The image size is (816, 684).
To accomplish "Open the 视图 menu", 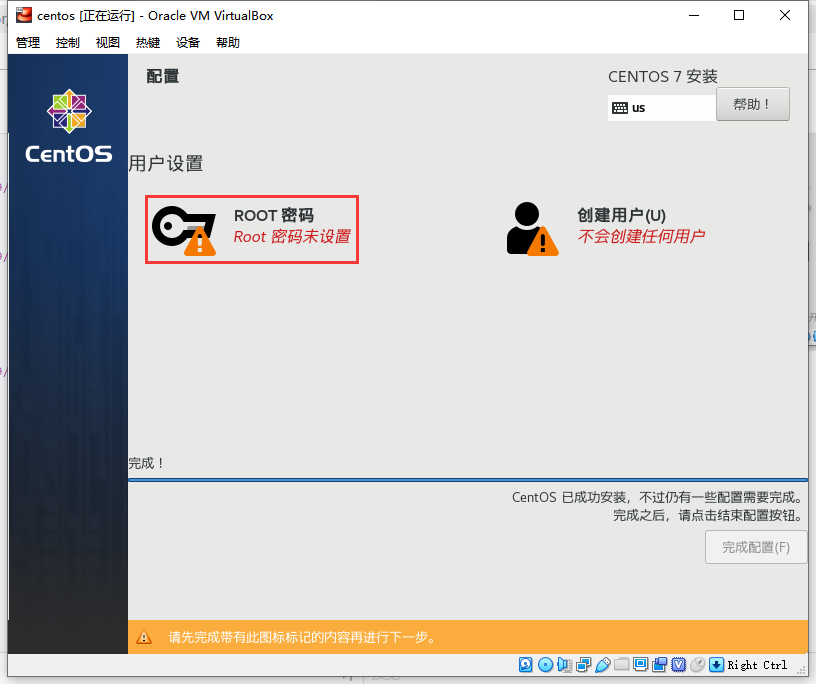I will coord(108,43).
